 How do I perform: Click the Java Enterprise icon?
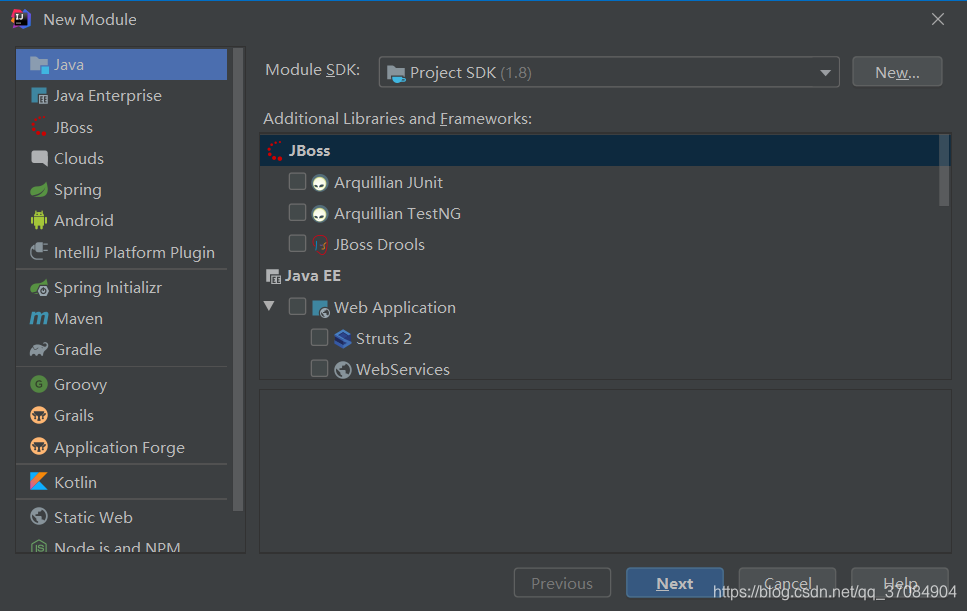[39, 96]
